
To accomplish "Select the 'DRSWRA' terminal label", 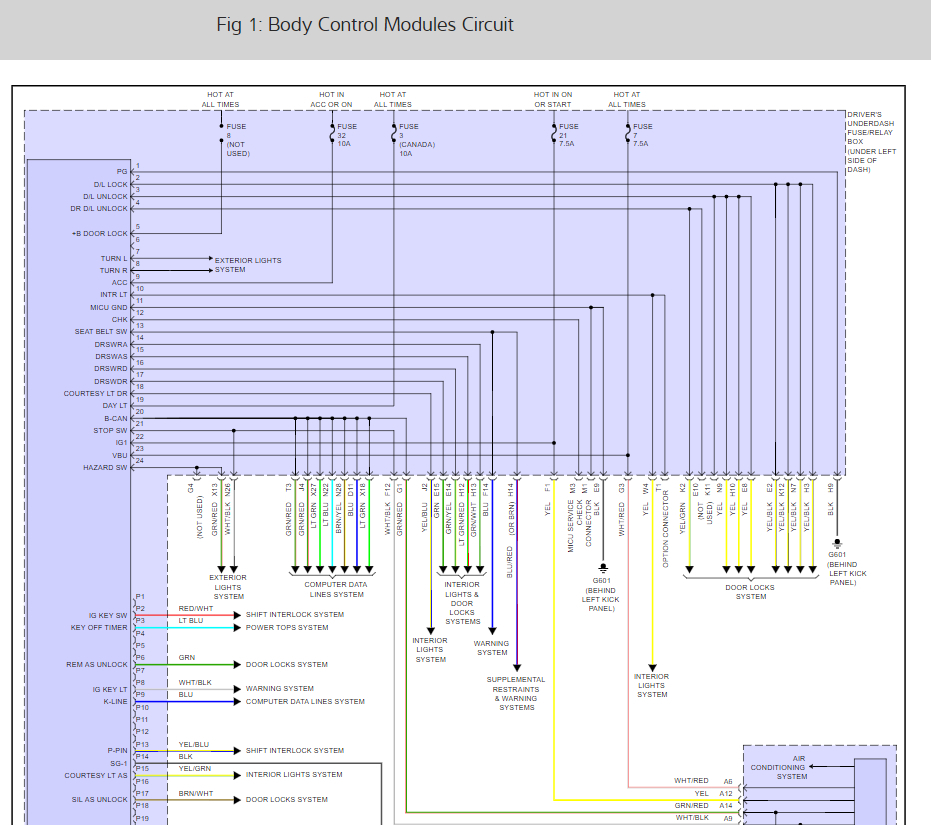I will click(111, 344).
